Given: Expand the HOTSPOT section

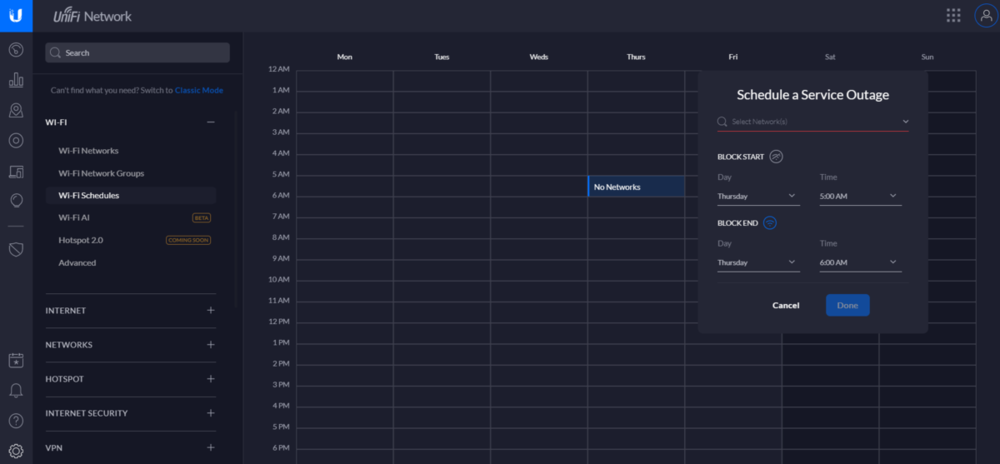Looking at the screenshot, I should [211, 379].
